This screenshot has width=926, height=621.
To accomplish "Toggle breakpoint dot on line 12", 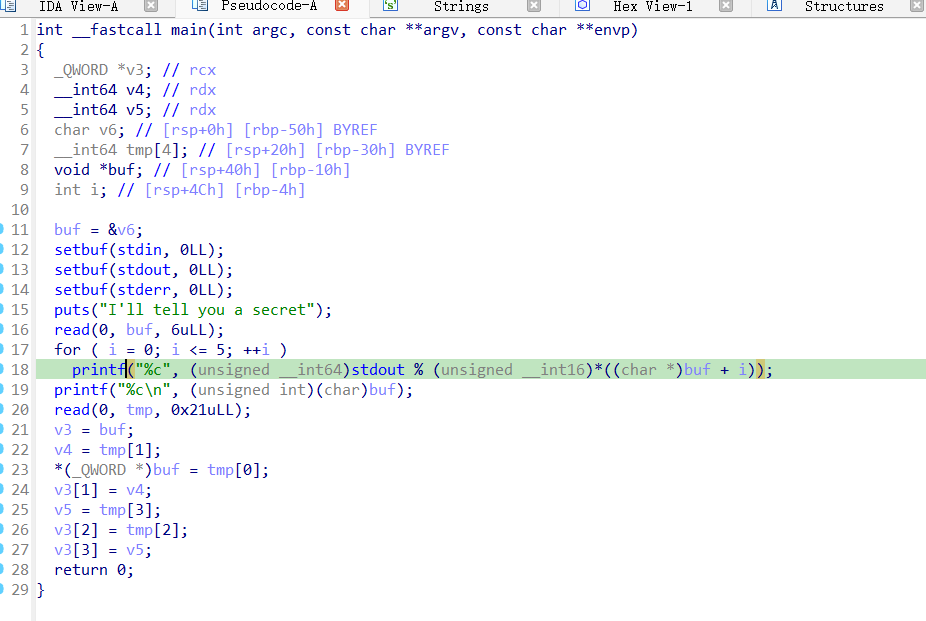I will click(2, 250).
